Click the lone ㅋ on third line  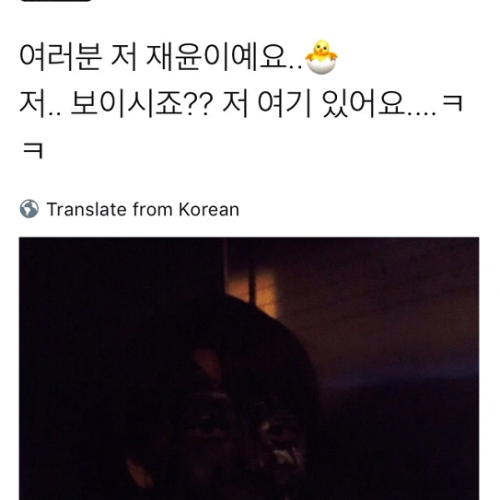pyautogui.click(x=33, y=151)
